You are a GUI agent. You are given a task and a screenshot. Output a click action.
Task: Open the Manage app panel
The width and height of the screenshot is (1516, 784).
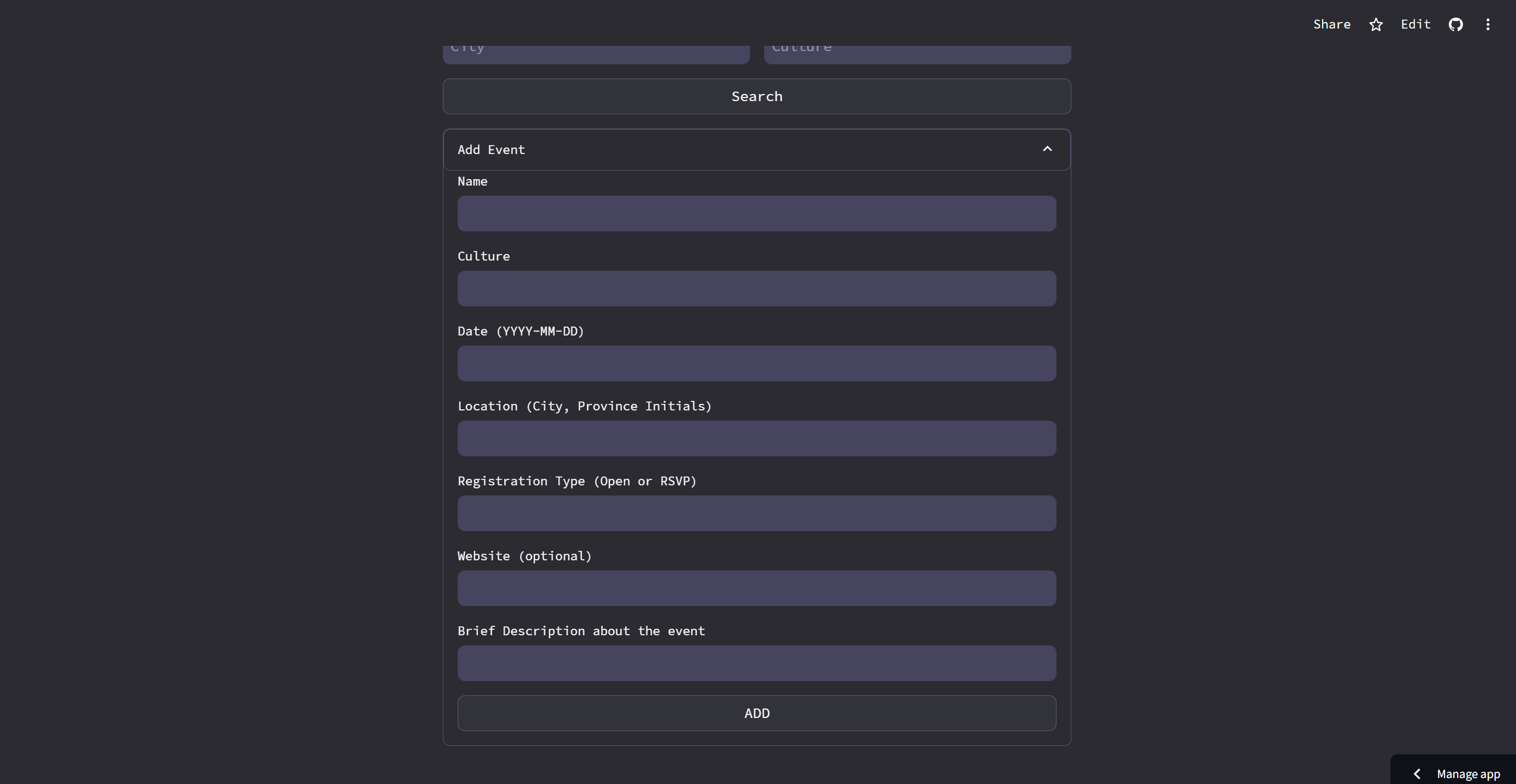[x=1468, y=773]
